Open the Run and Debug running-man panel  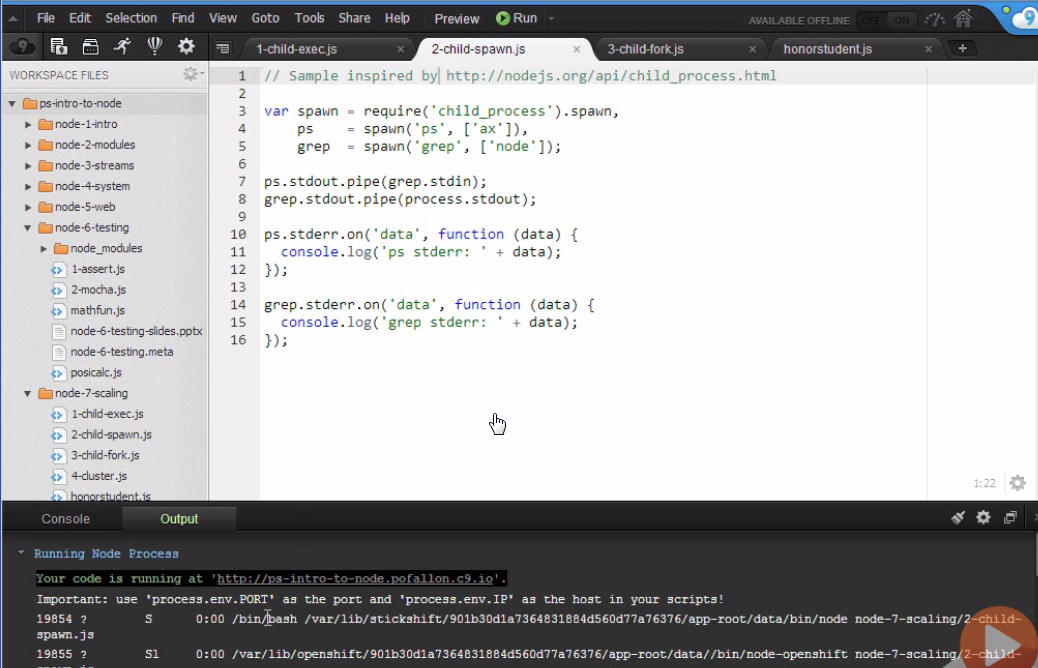(x=122, y=46)
